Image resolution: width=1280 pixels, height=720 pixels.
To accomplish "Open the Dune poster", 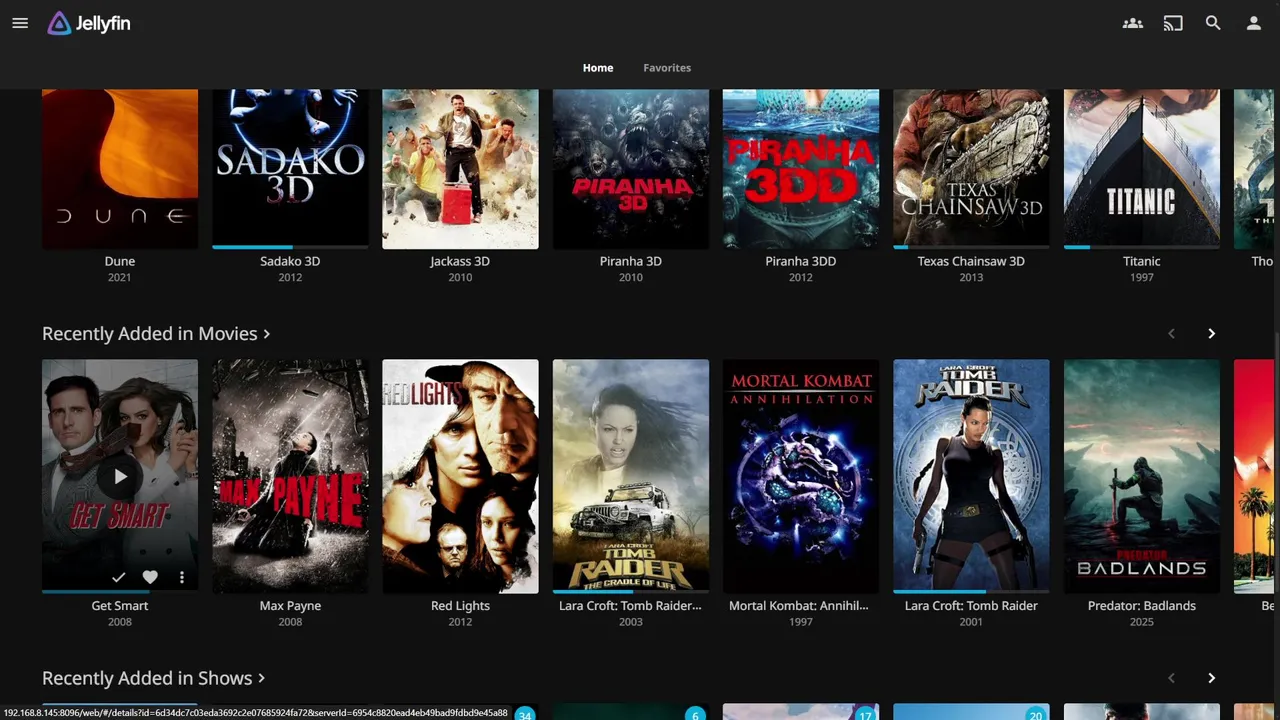I will coord(120,169).
